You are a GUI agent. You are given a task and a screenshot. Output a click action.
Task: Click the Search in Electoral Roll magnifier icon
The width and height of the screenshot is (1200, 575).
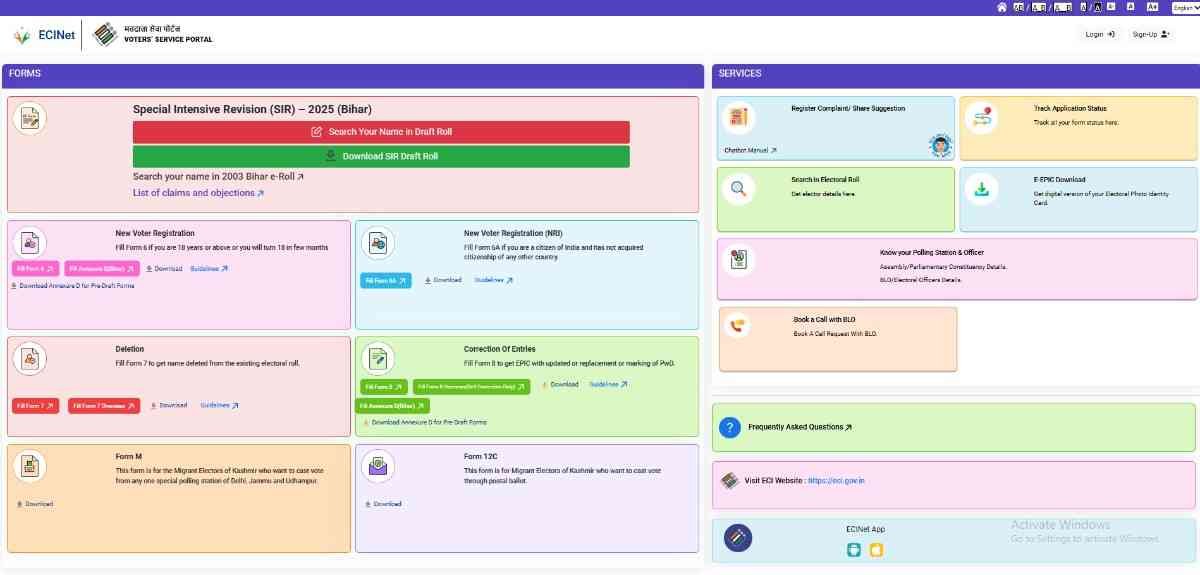point(738,188)
